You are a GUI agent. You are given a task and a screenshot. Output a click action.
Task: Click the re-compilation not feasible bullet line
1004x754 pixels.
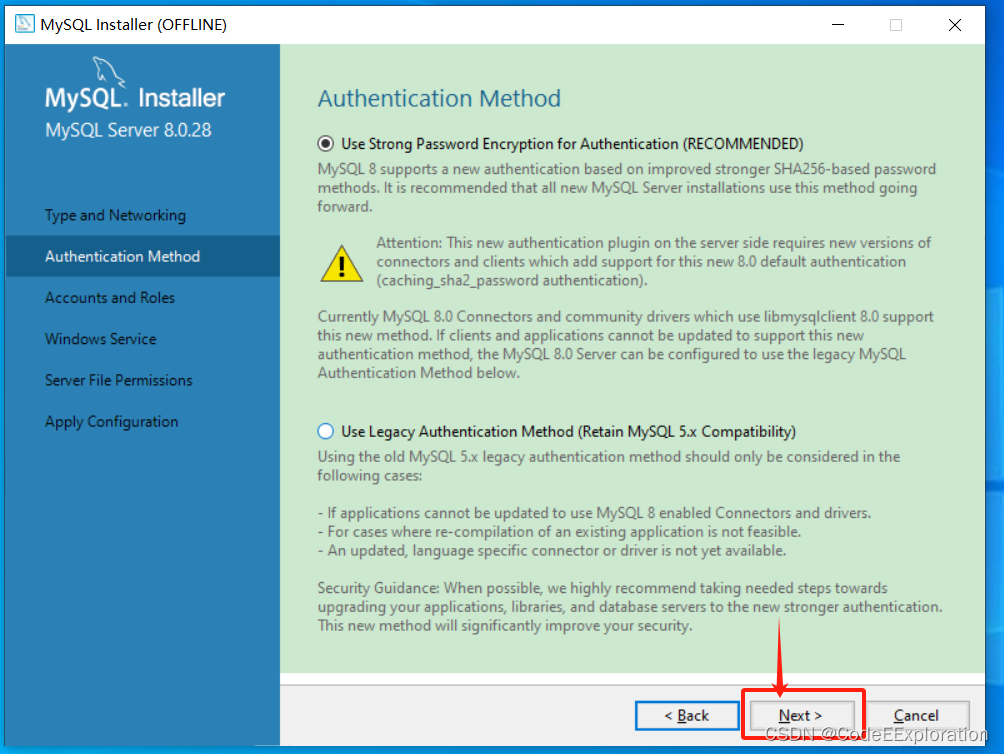coord(560,532)
